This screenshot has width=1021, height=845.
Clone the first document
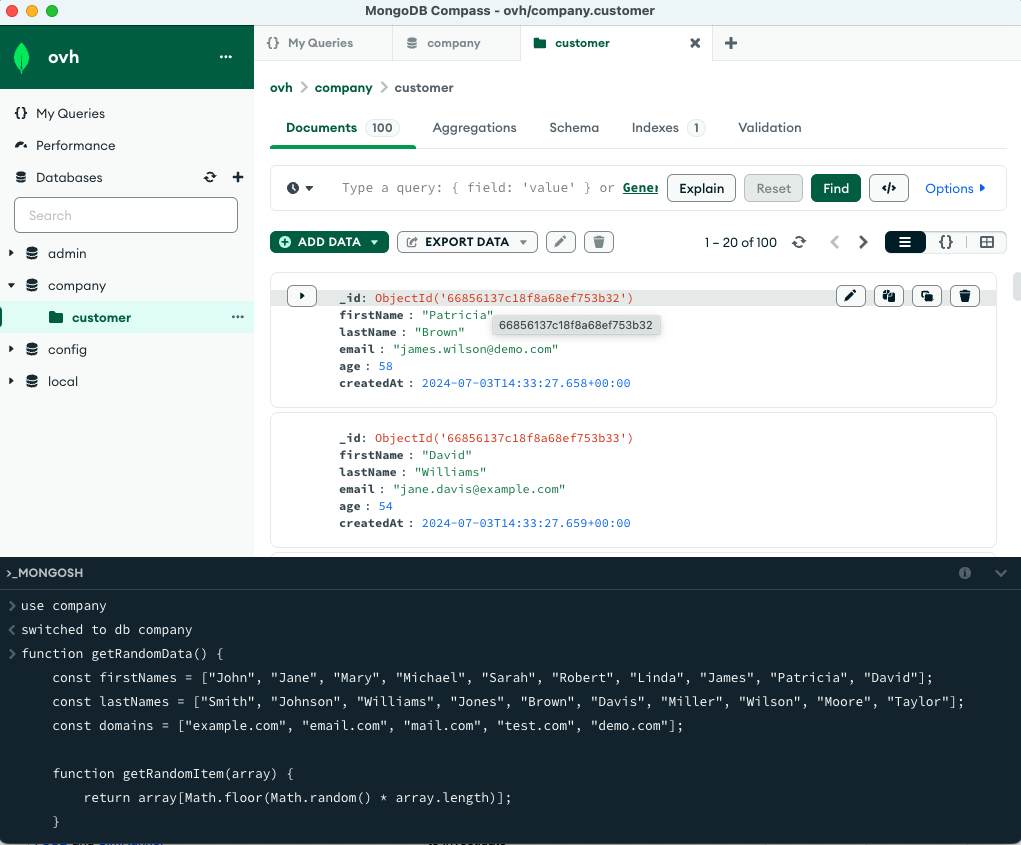[927, 295]
